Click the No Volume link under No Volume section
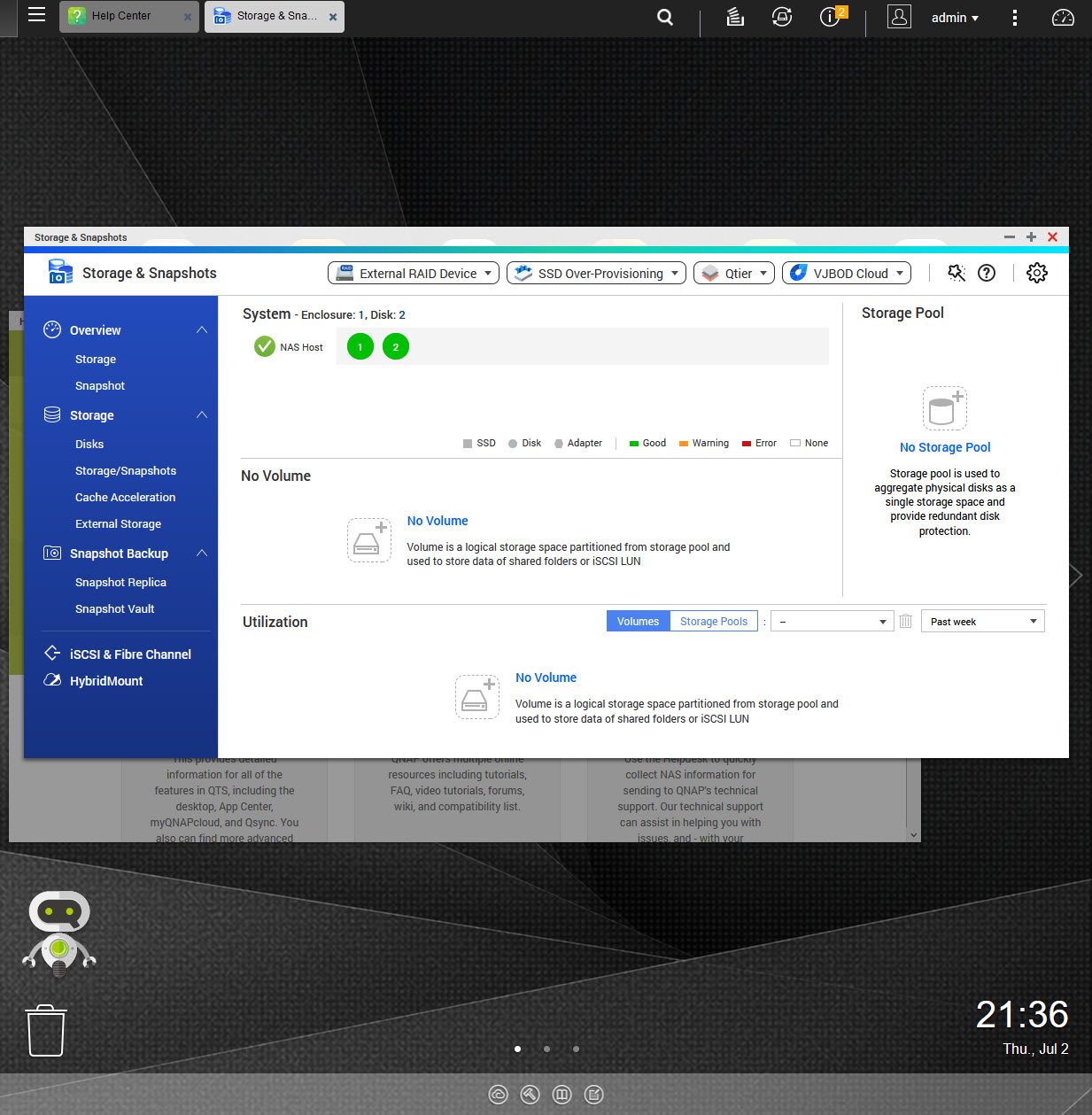 click(438, 521)
